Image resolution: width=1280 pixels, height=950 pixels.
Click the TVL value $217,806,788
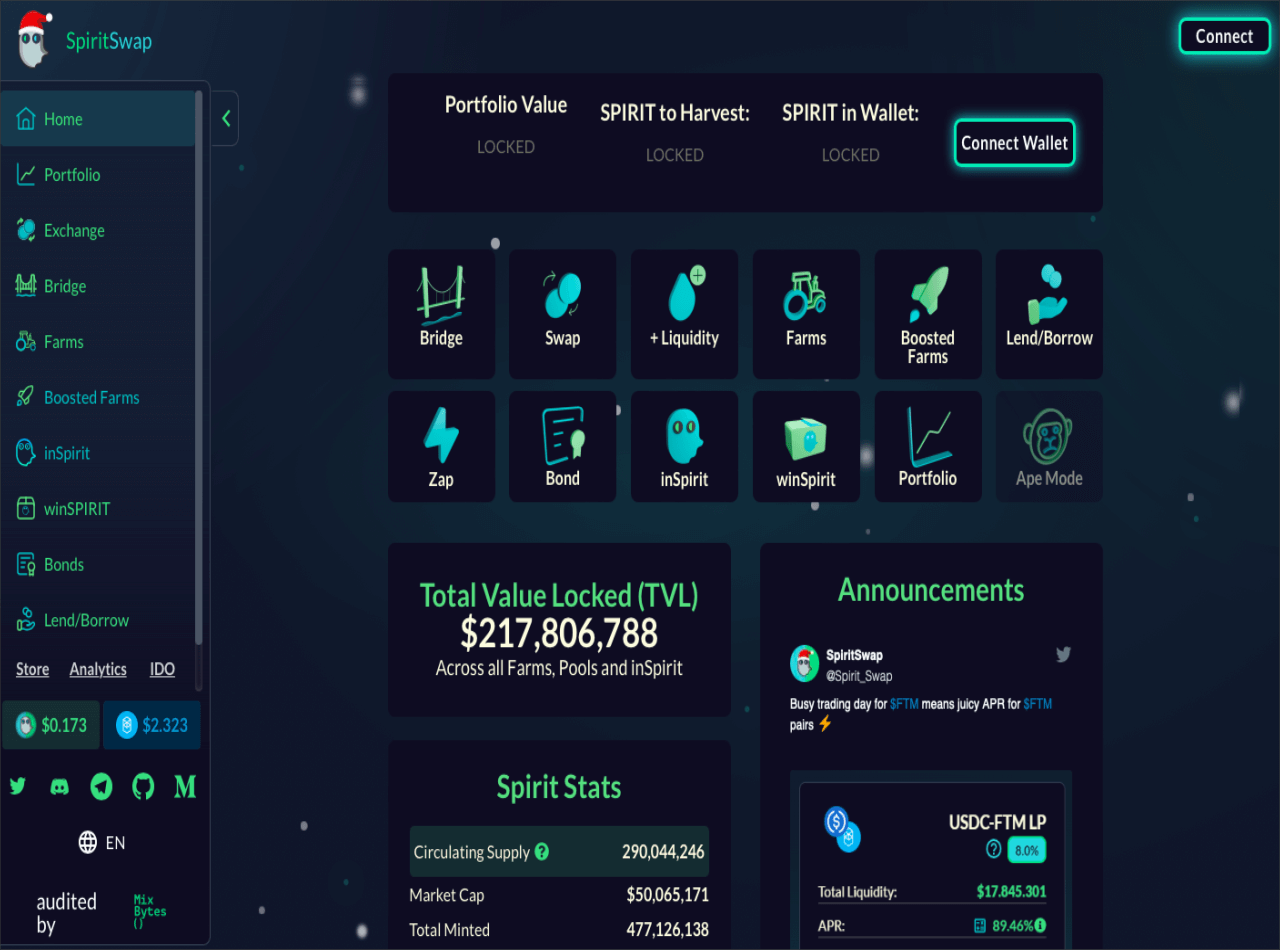coord(559,634)
